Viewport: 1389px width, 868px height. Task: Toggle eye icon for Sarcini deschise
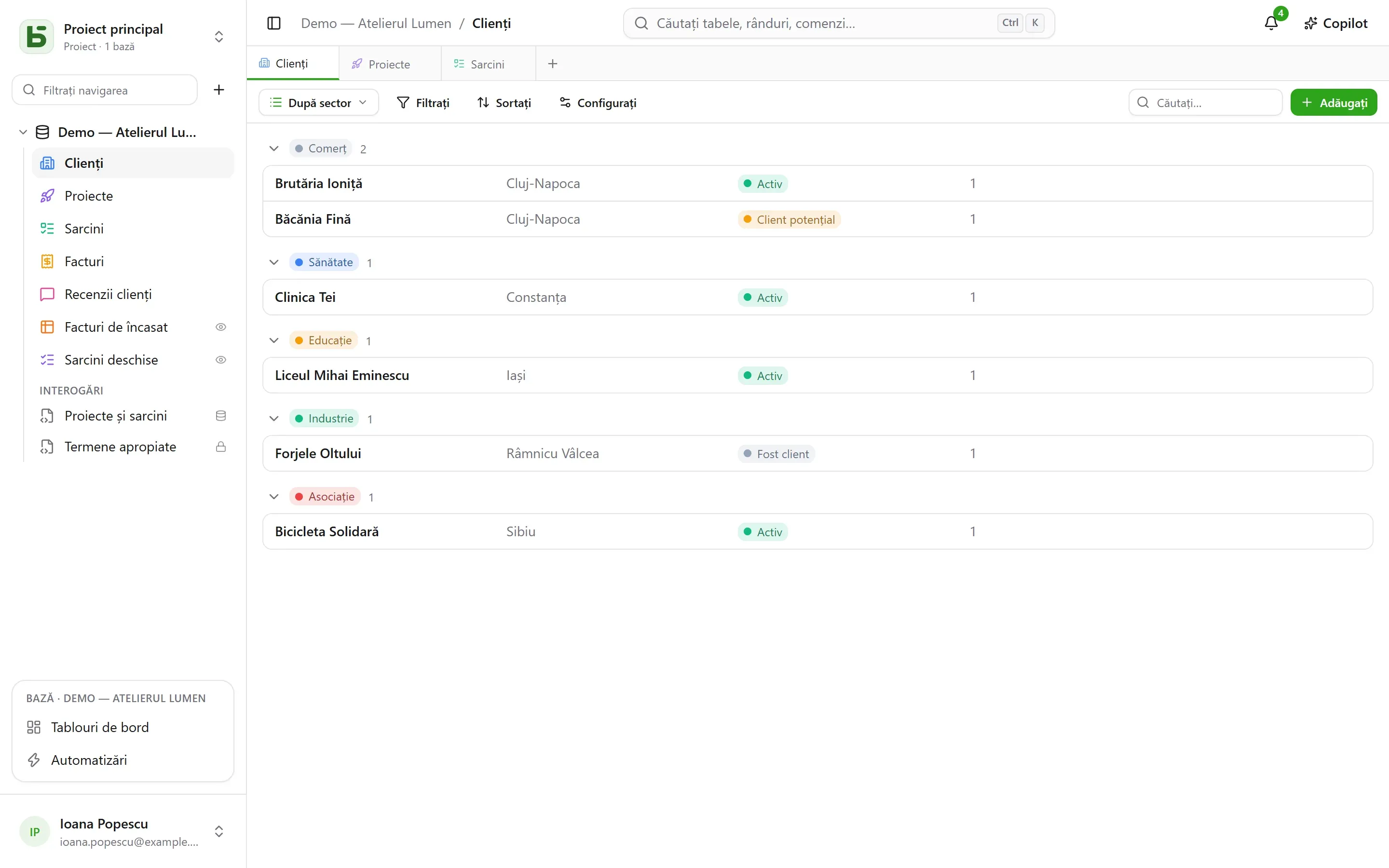point(220,359)
